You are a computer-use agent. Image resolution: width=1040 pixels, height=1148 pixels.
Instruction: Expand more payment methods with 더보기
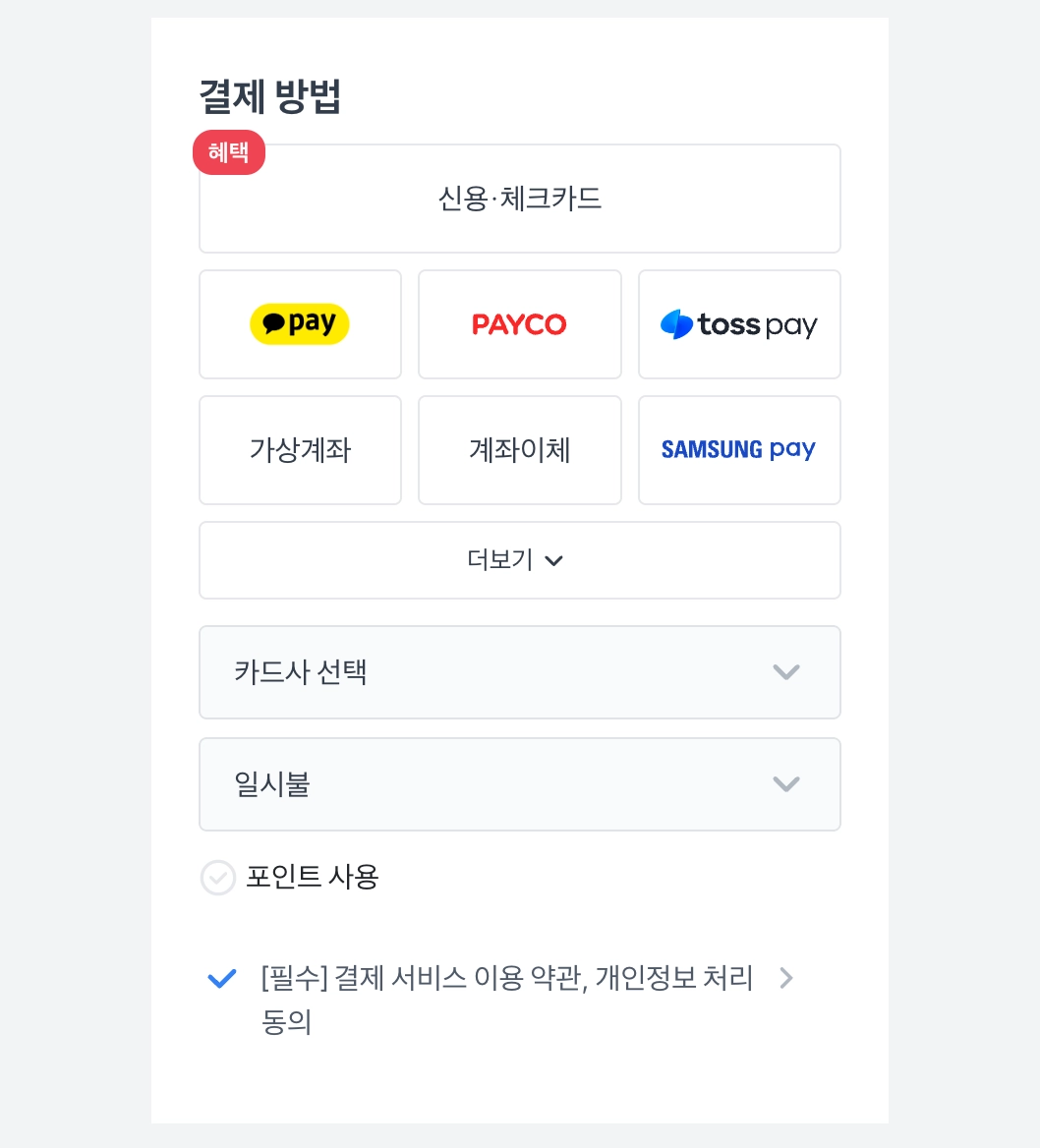520,560
